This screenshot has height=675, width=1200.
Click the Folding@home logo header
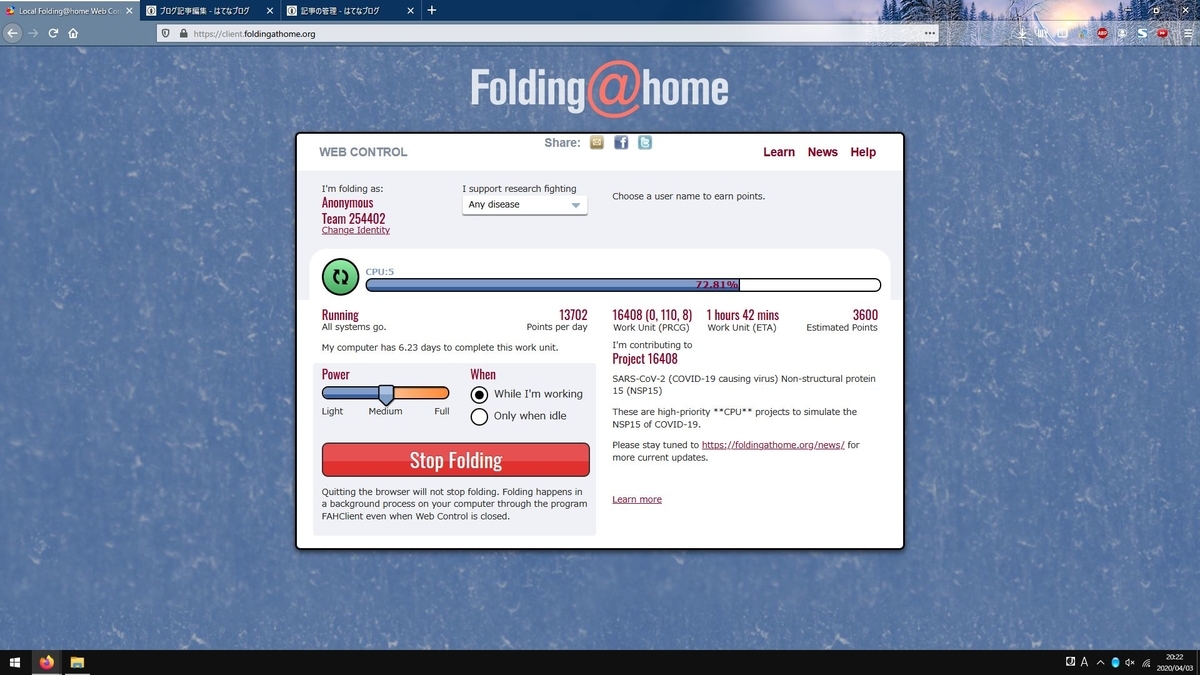point(600,87)
